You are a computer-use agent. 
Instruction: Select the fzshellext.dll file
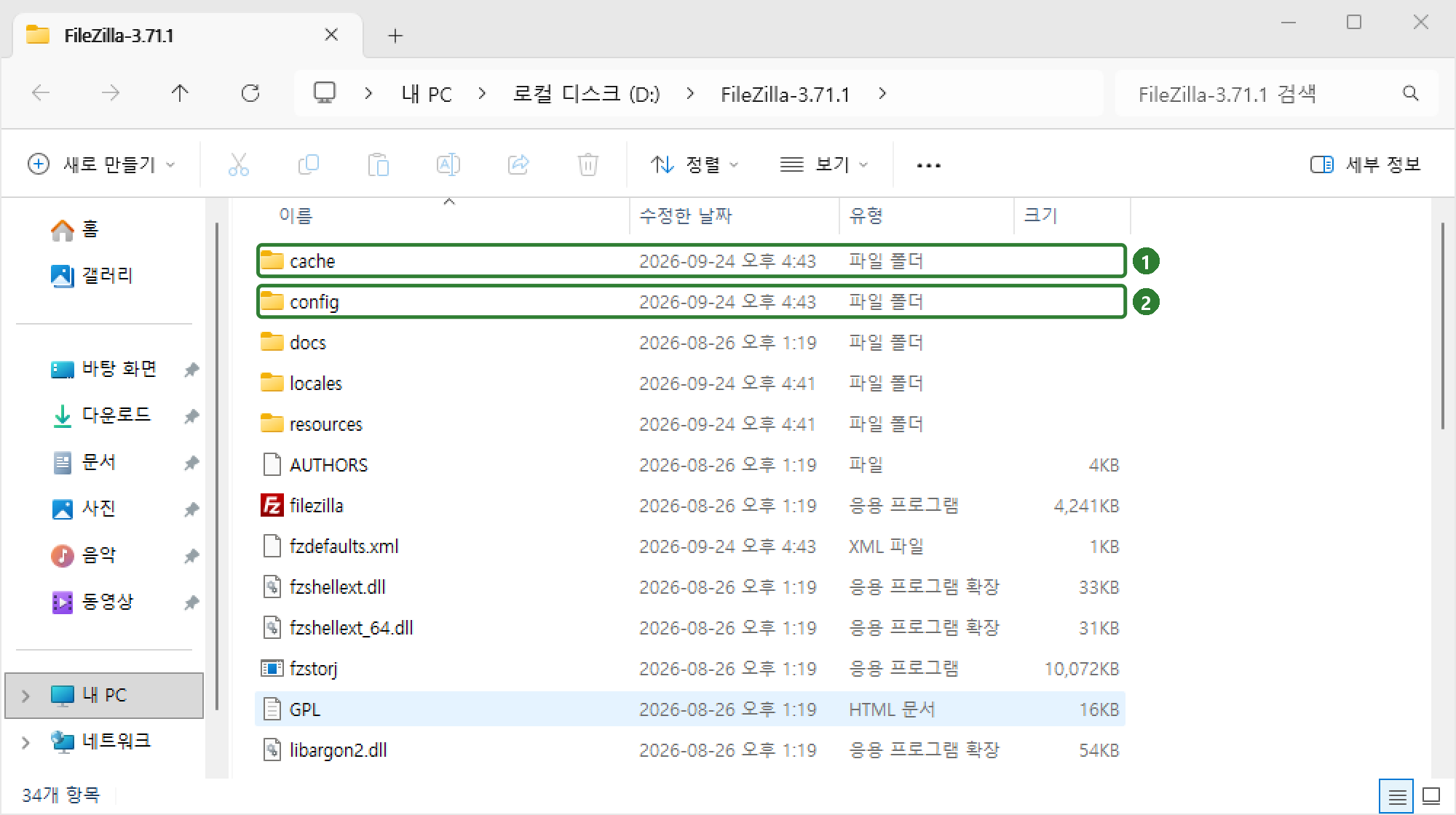coord(690,587)
